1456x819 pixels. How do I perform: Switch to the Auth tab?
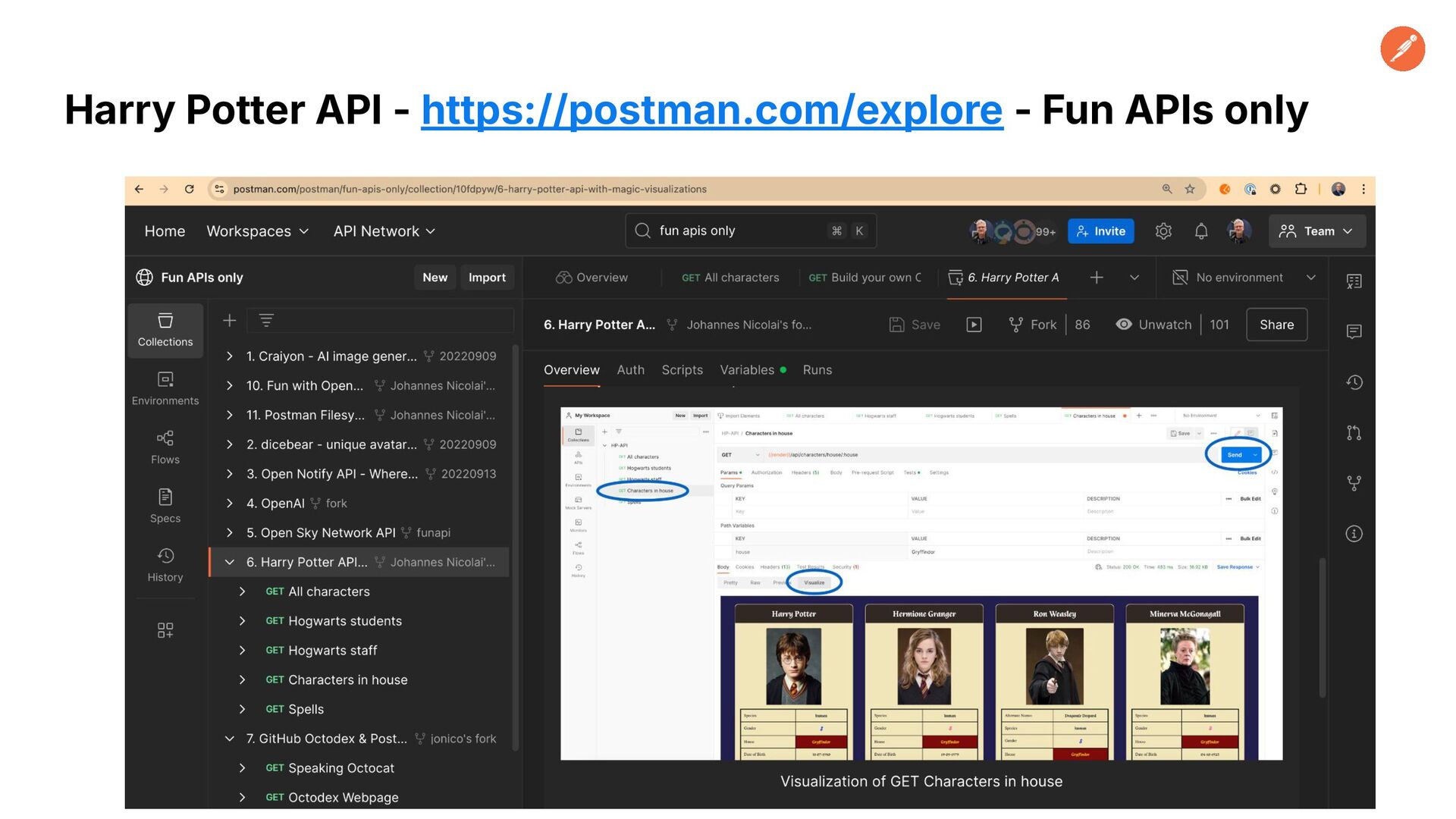630,370
